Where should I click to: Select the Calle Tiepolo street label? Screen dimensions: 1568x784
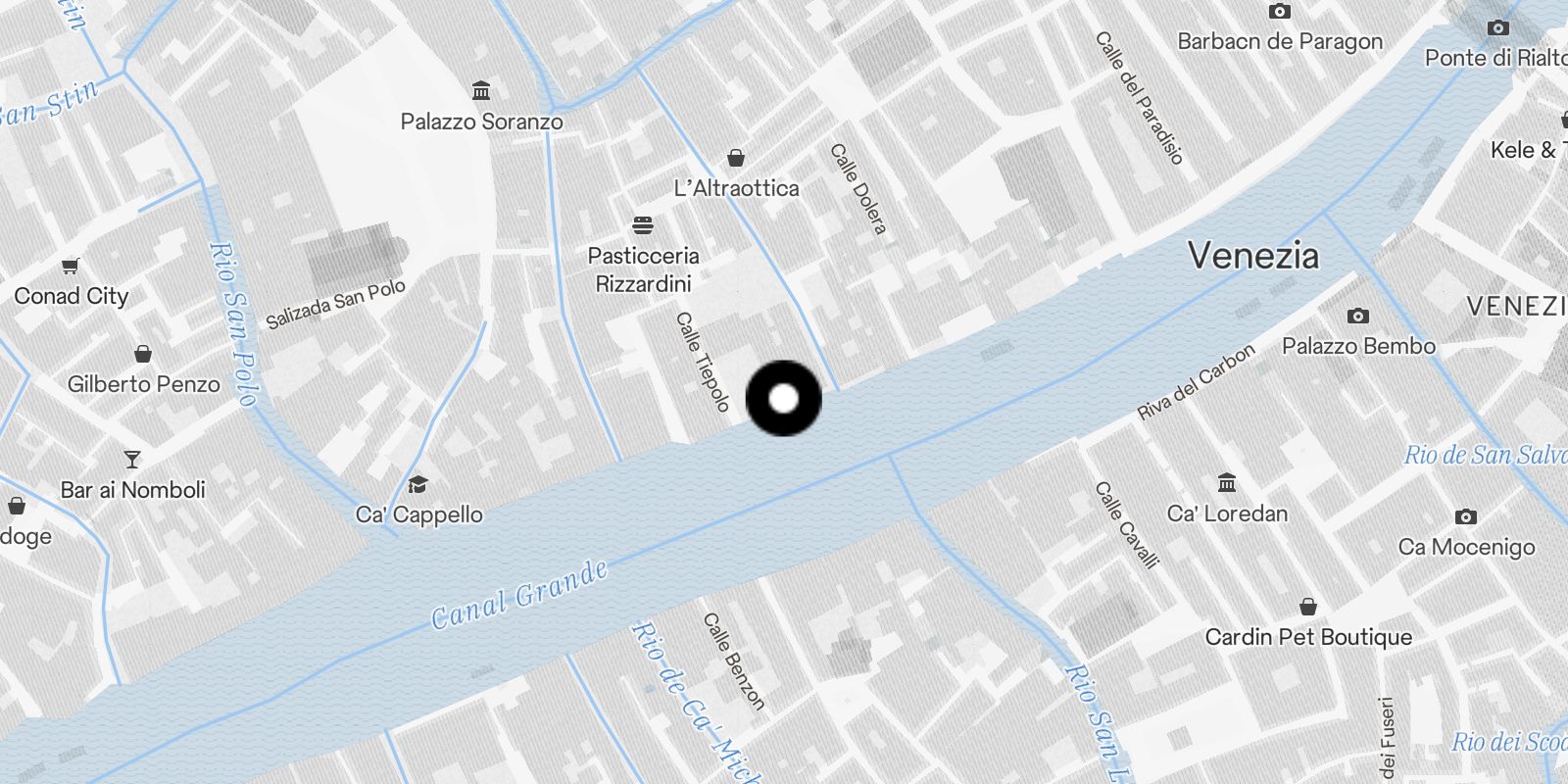[703, 362]
